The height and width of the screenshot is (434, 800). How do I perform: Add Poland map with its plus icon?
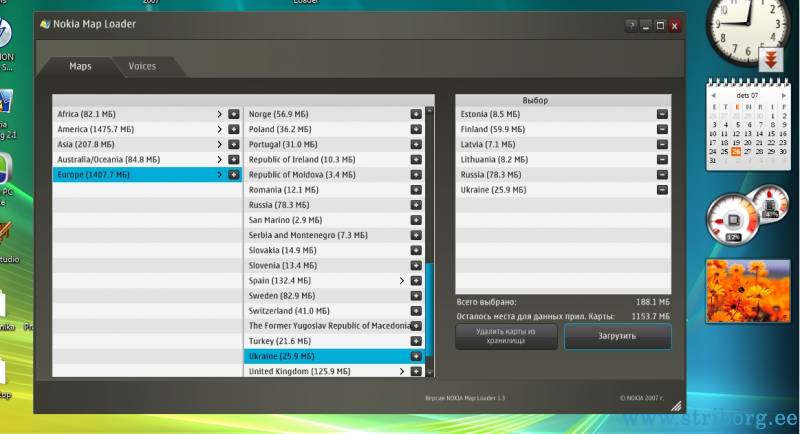tap(416, 130)
